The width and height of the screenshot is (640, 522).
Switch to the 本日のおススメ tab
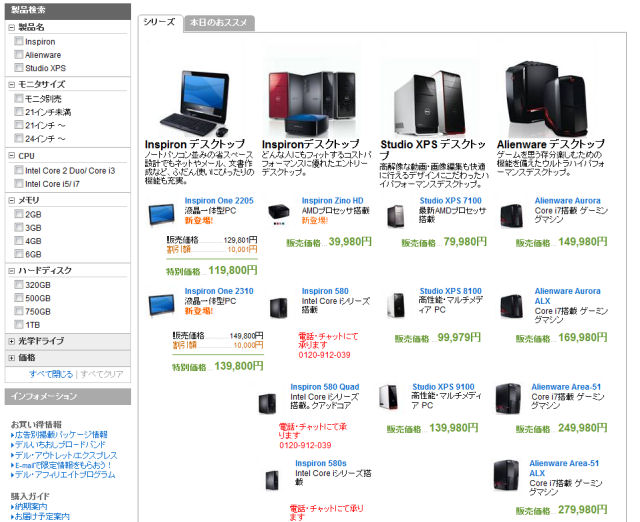coord(219,23)
